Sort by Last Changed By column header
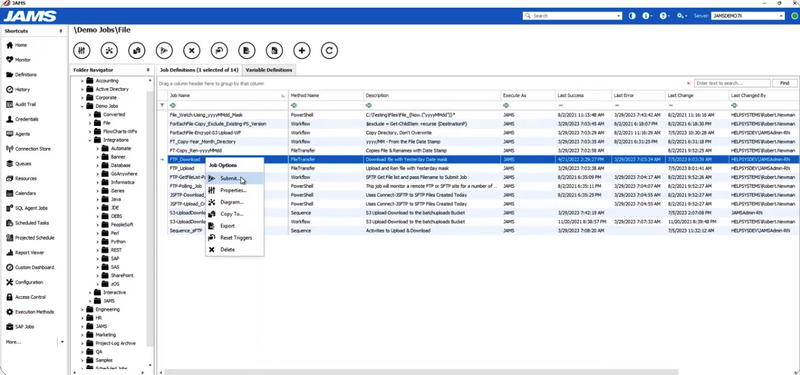800x375 pixels. (762, 95)
